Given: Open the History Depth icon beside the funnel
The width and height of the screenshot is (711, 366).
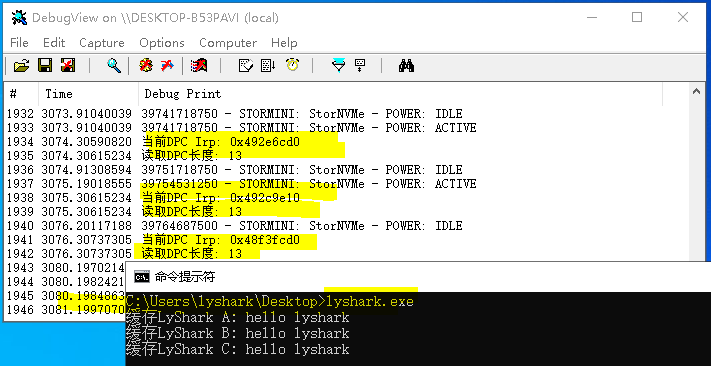Looking at the screenshot, I should pyautogui.click(x=360, y=66).
